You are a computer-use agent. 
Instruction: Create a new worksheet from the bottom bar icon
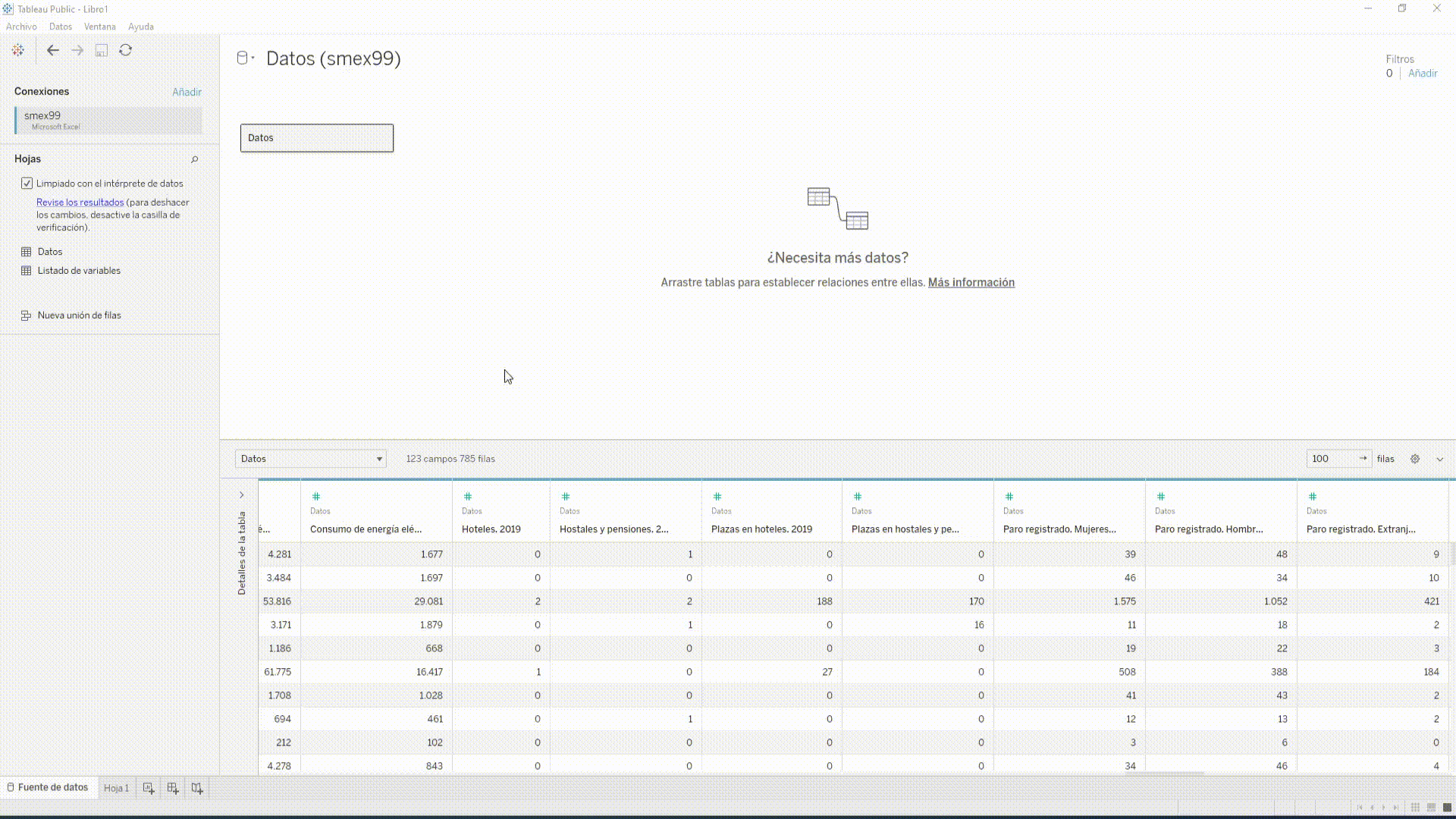pos(148,788)
